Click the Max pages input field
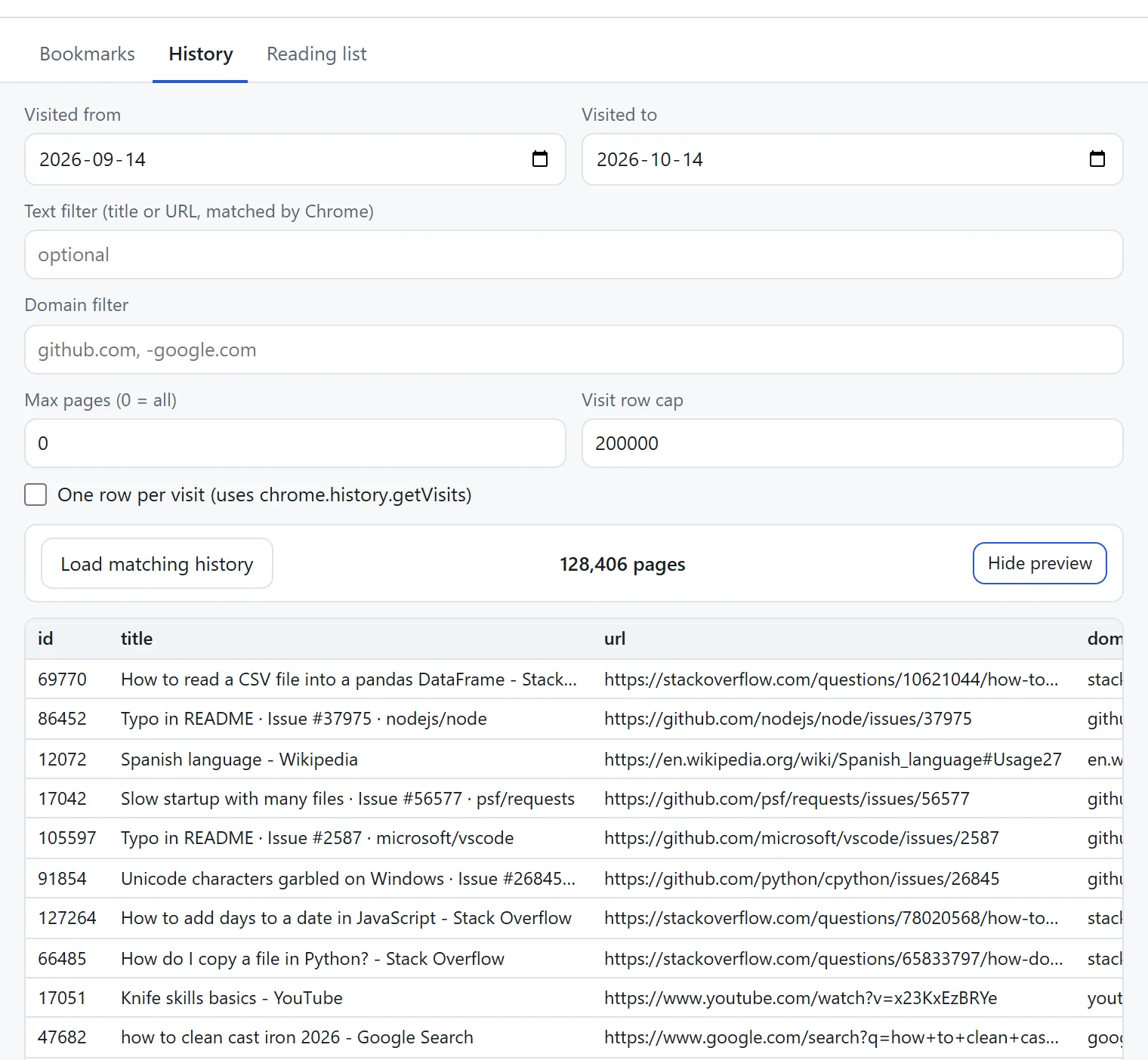This screenshot has width=1148, height=1060. pos(295,443)
